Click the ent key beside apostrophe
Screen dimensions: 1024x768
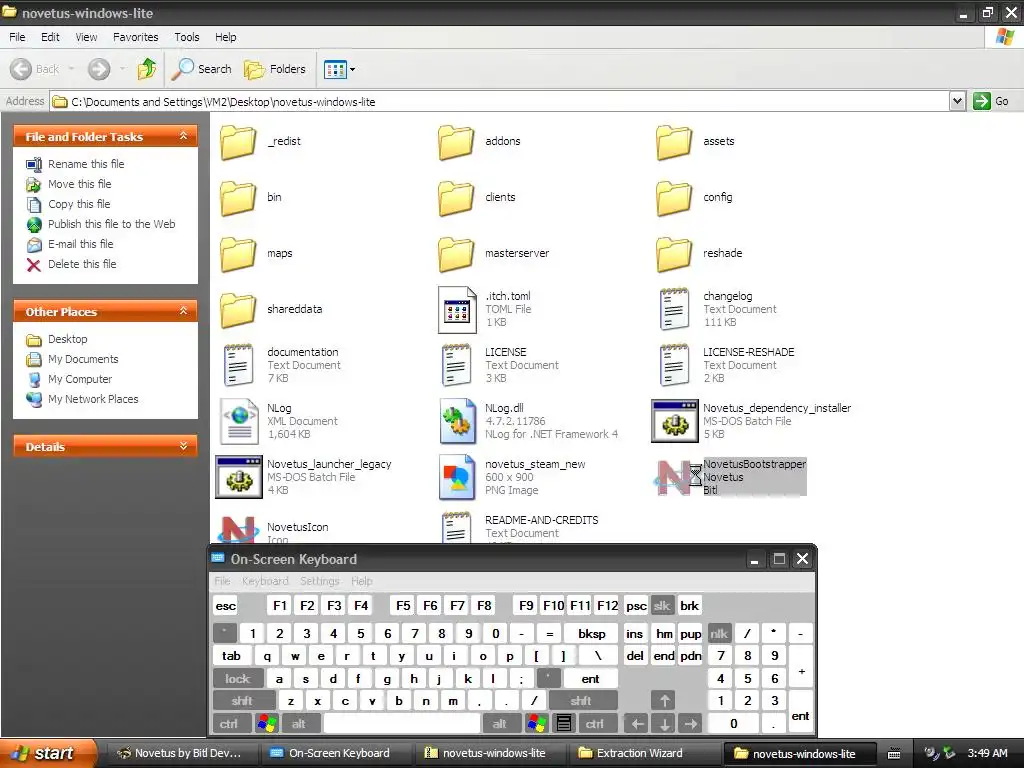click(x=590, y=679)
